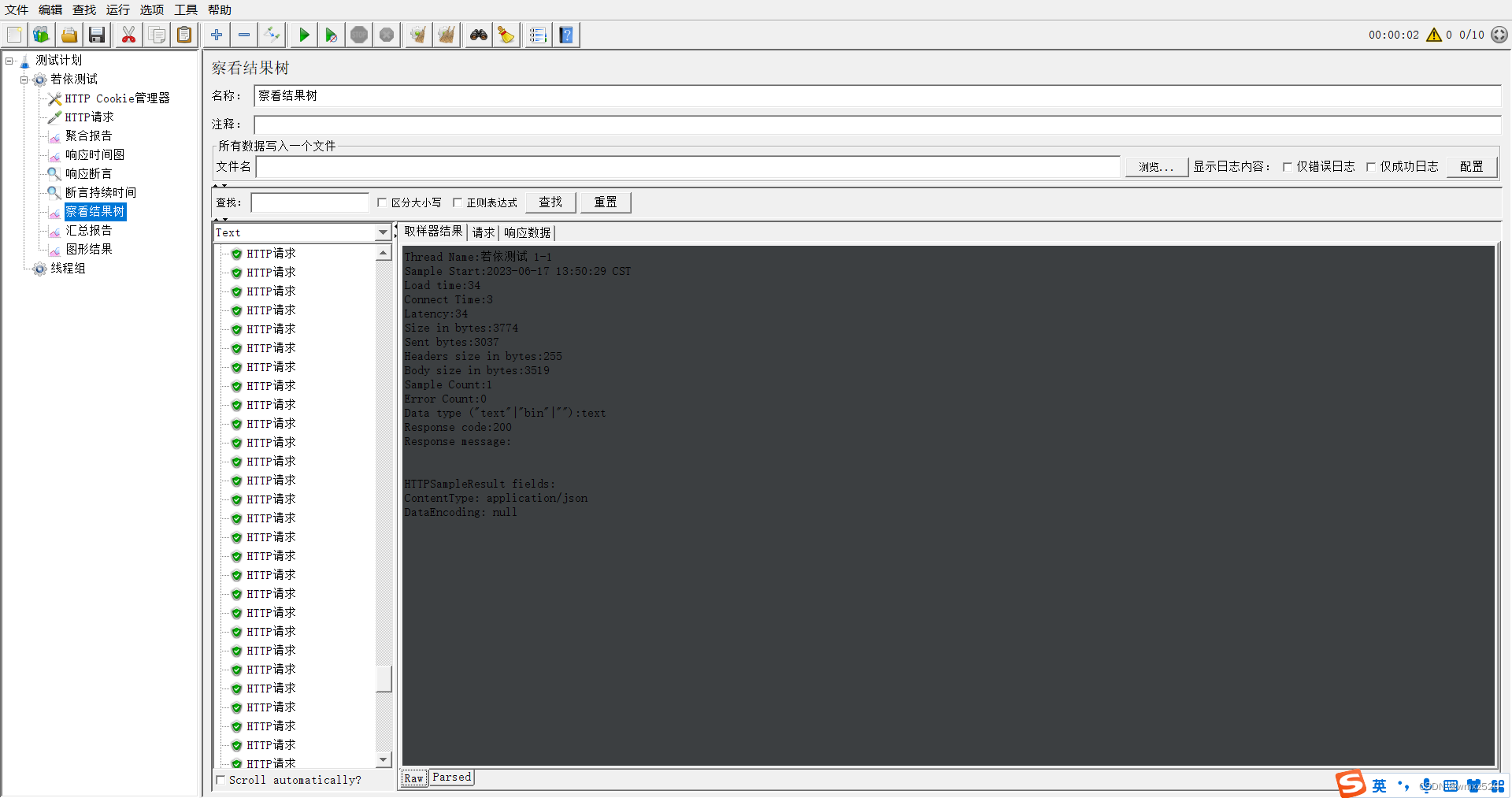Toggle the 正则表达式 checkbox
Image resolution: width=1512 pixels, height=798 pixels.
coord(457,202)
